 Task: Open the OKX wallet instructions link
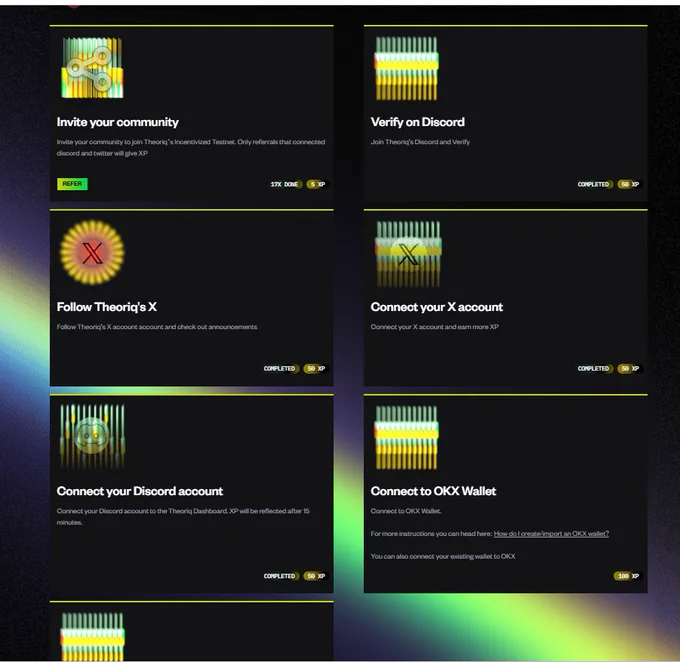pos(551,534)
